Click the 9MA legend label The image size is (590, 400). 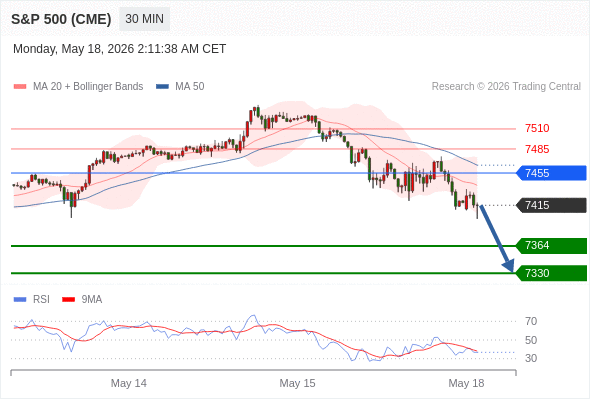[92, 300]
